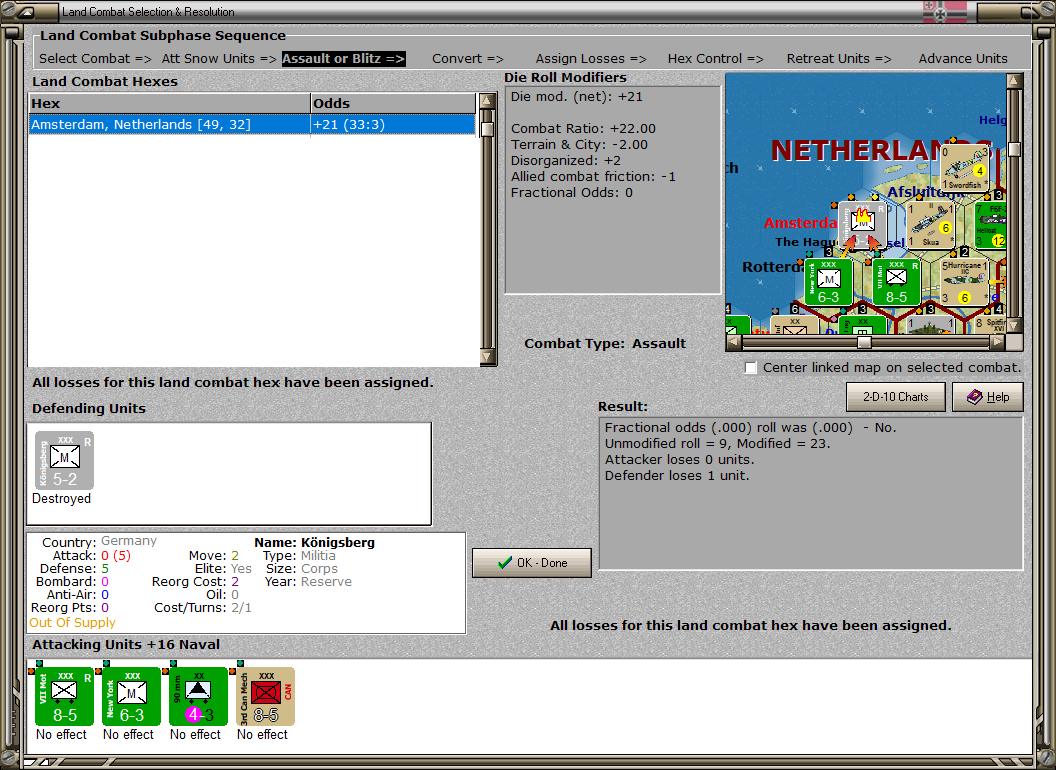
Task: Click the Hurricane air unit on the map
Action: [x=964, y=282]
